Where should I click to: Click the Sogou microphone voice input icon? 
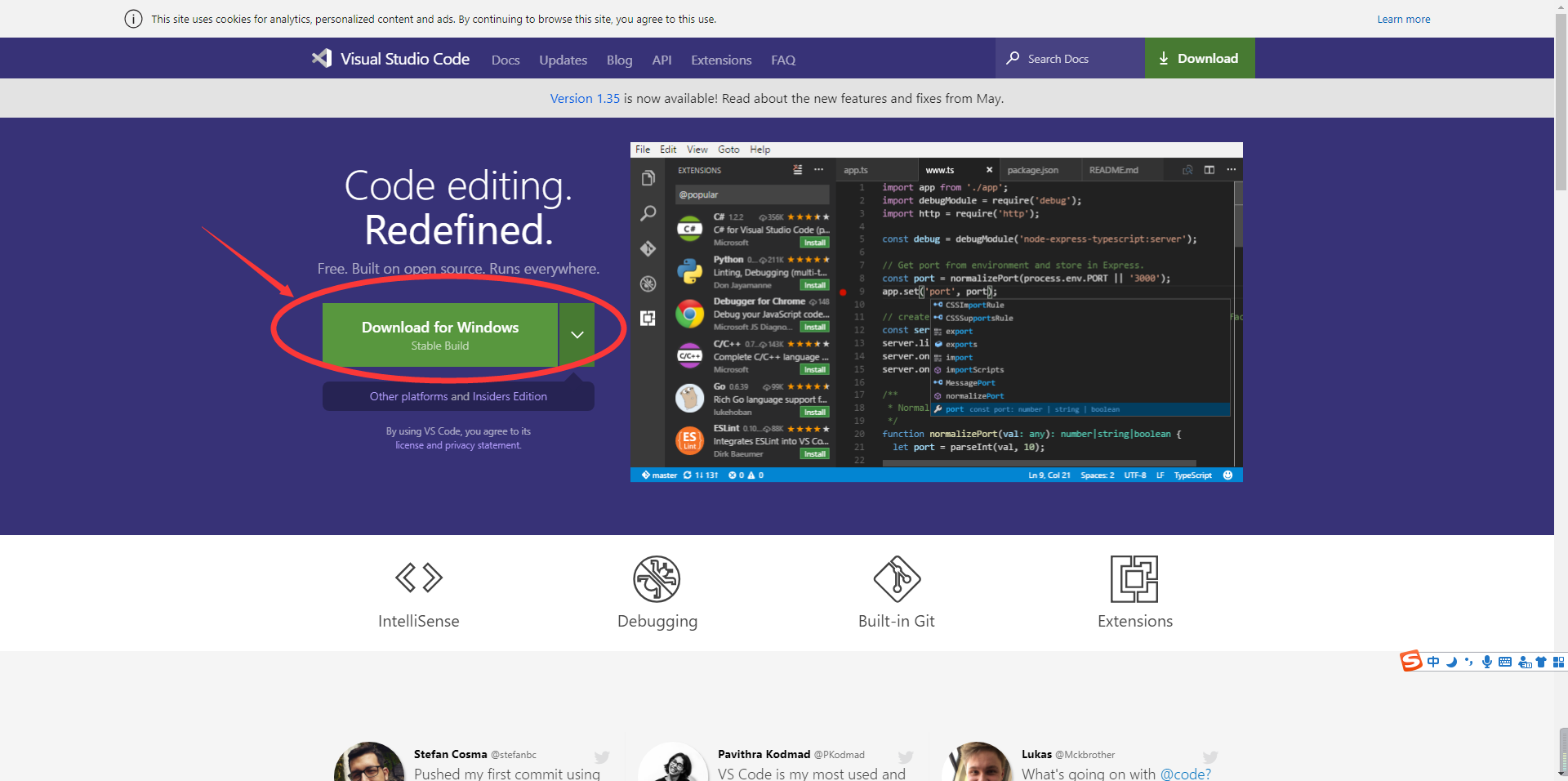coord(1487,662)
